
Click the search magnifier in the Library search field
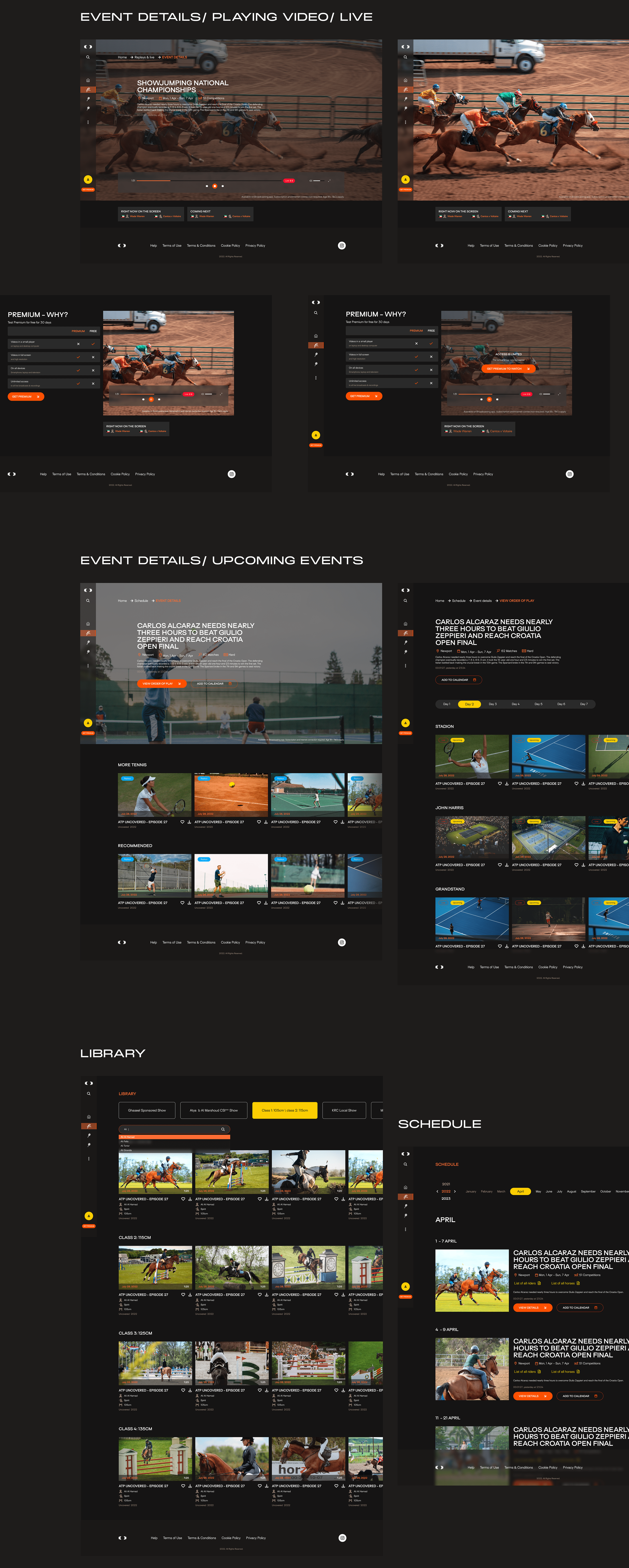(223, 1129)
